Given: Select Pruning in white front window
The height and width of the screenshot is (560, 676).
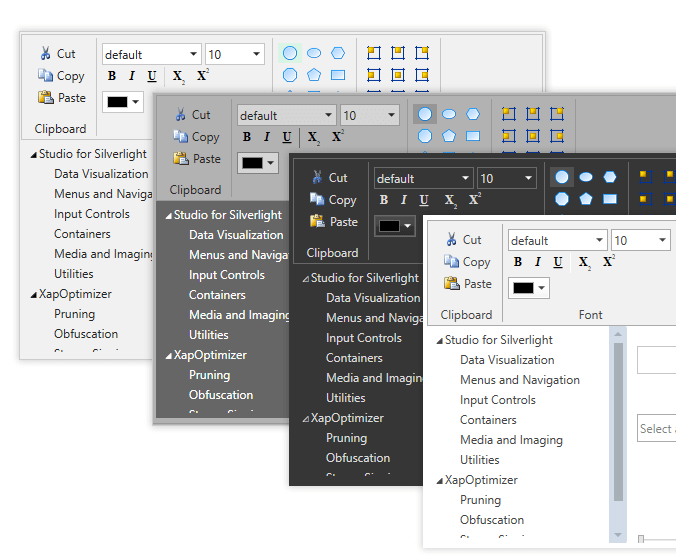Looking at the screenshot, I should click(x=480, y=500).
